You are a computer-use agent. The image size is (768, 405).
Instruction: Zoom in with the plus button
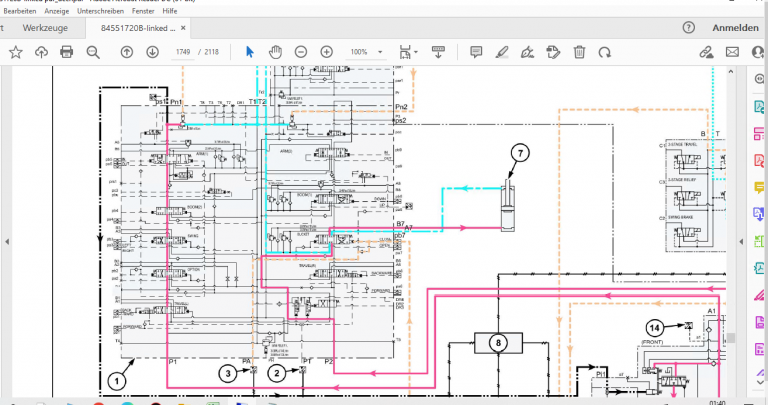pos(326,52)
